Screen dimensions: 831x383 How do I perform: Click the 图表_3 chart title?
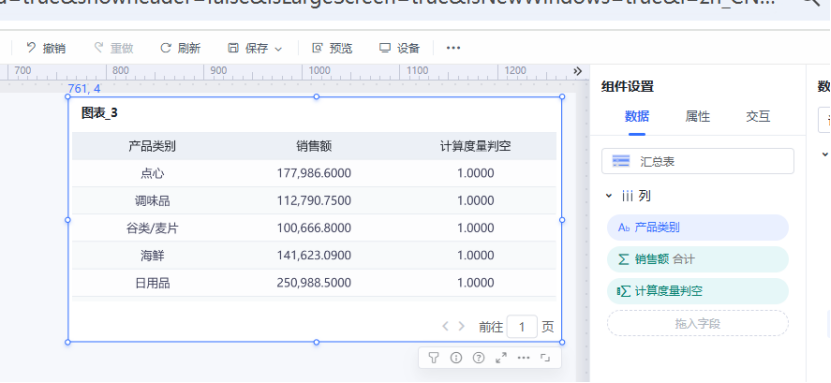[99, 113]
